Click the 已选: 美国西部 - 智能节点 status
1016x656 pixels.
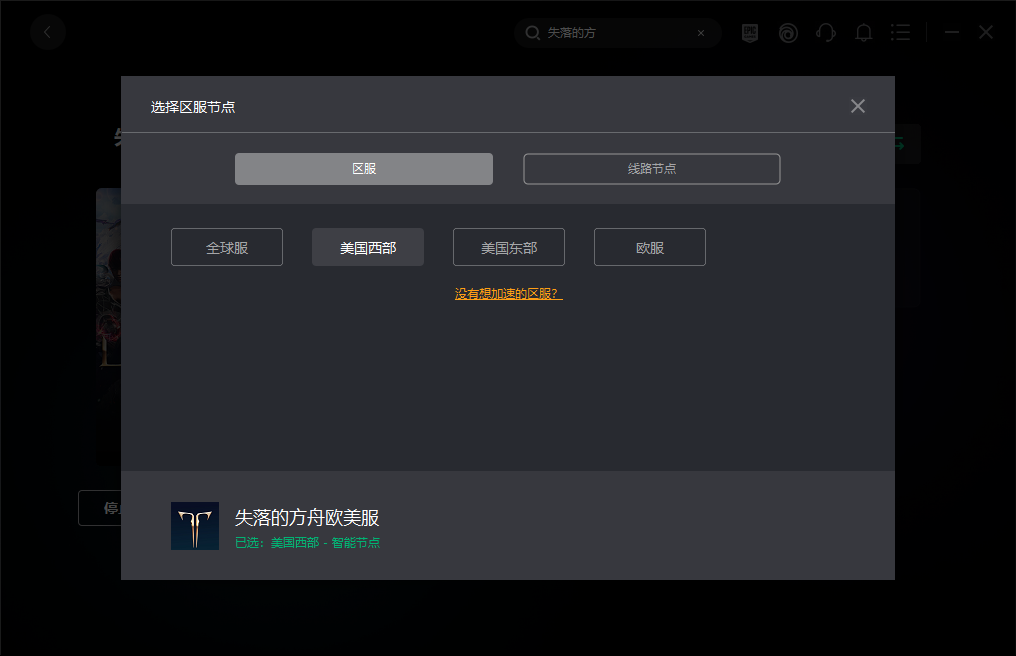307,543
